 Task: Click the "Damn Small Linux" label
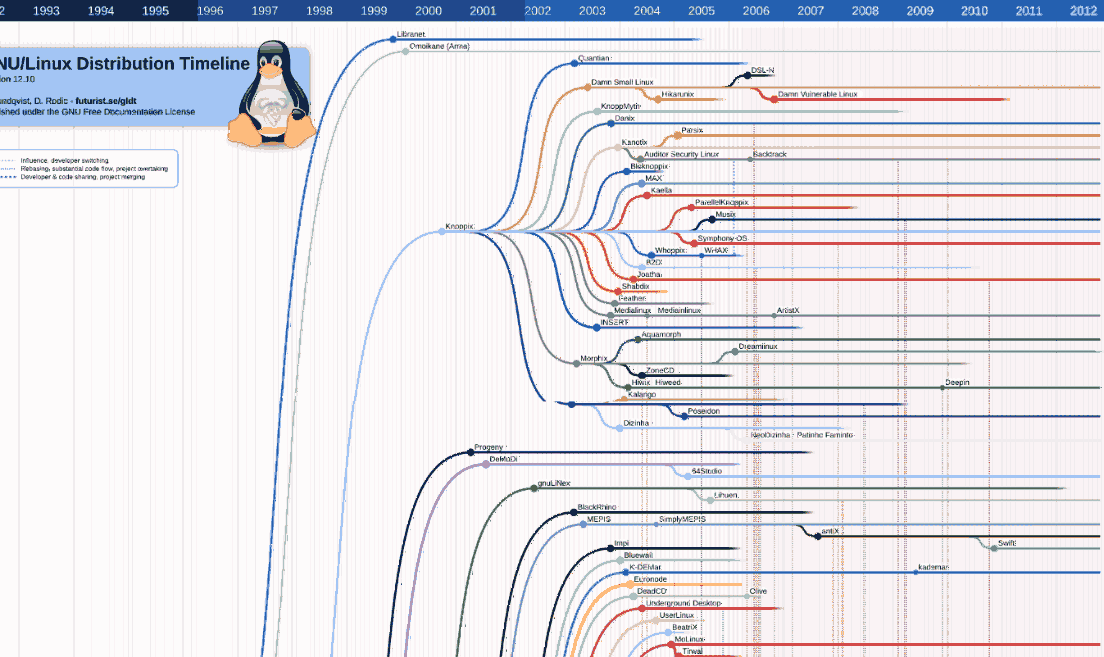[x=622, y=82]
